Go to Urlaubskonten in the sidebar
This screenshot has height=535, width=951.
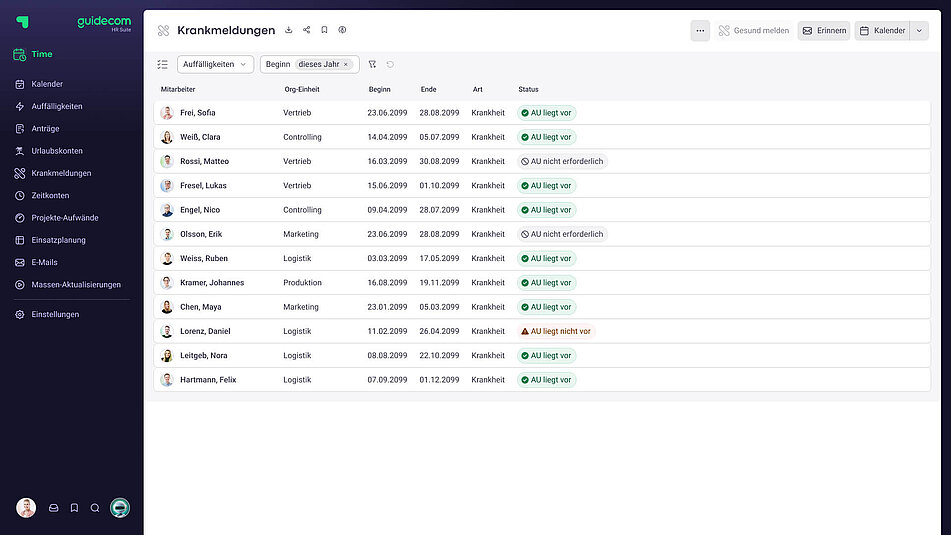pyautogui.click(x=57, y=151)
